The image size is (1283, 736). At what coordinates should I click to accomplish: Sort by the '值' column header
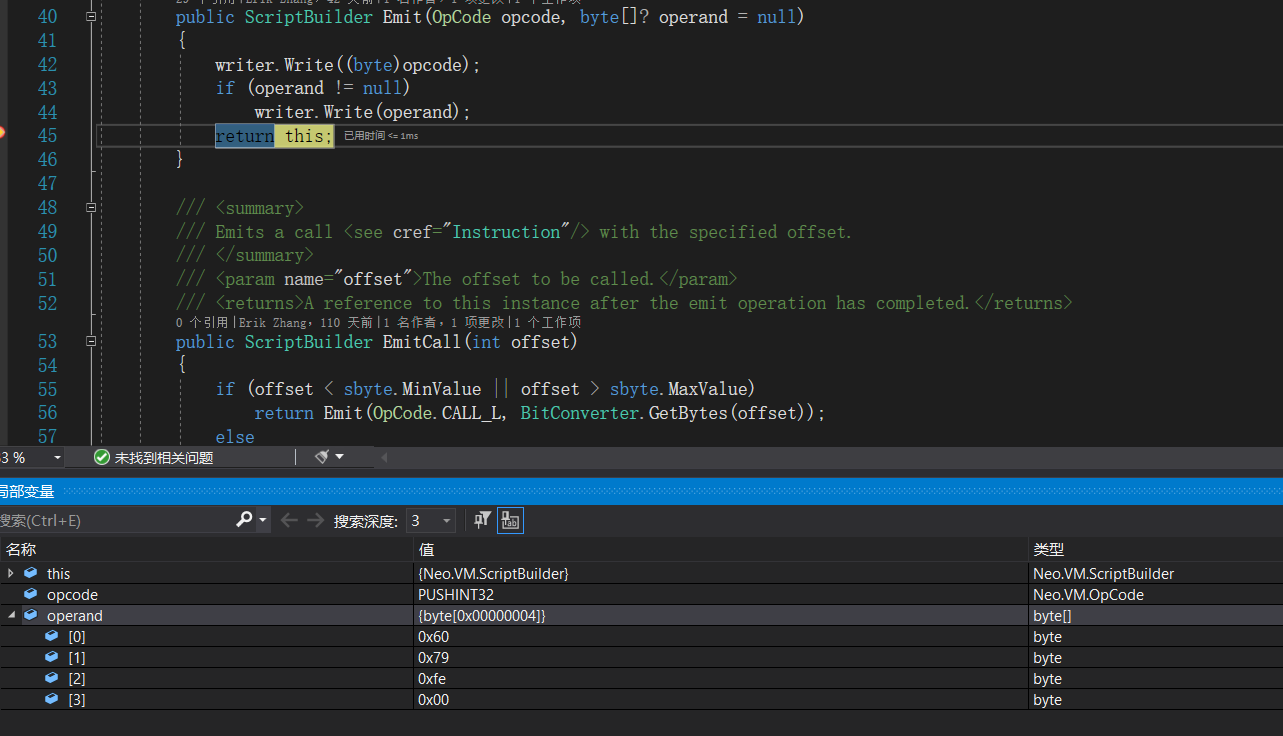pyautogui.click(x=721, y=549)
